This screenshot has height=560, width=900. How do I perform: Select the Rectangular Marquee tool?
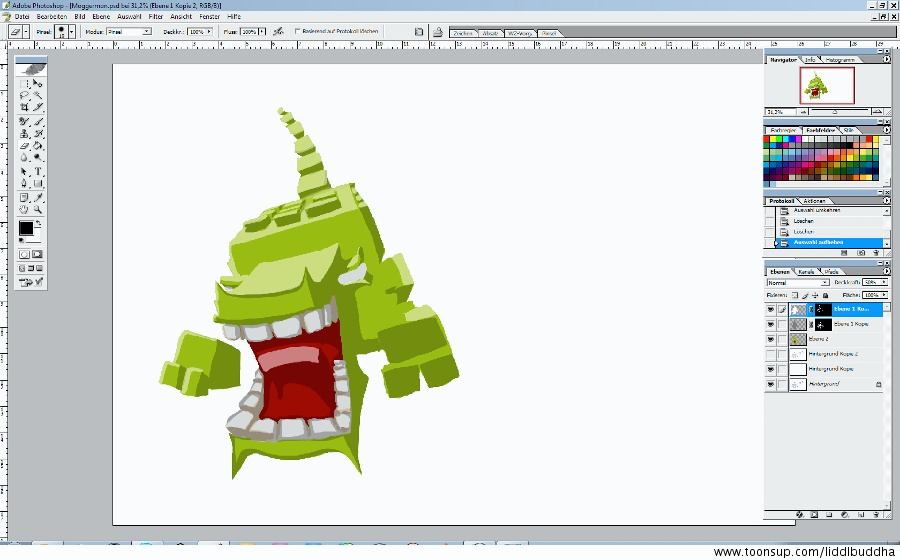pos(24,84)
